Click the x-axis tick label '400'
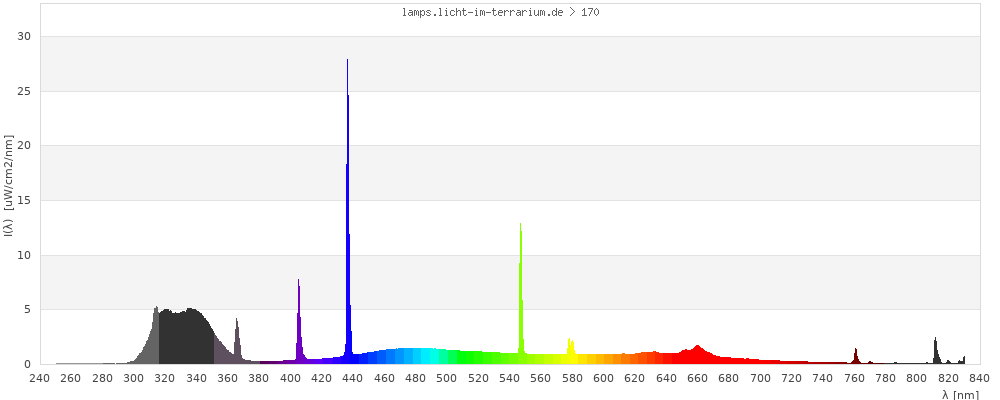 [x=290, y=378]
